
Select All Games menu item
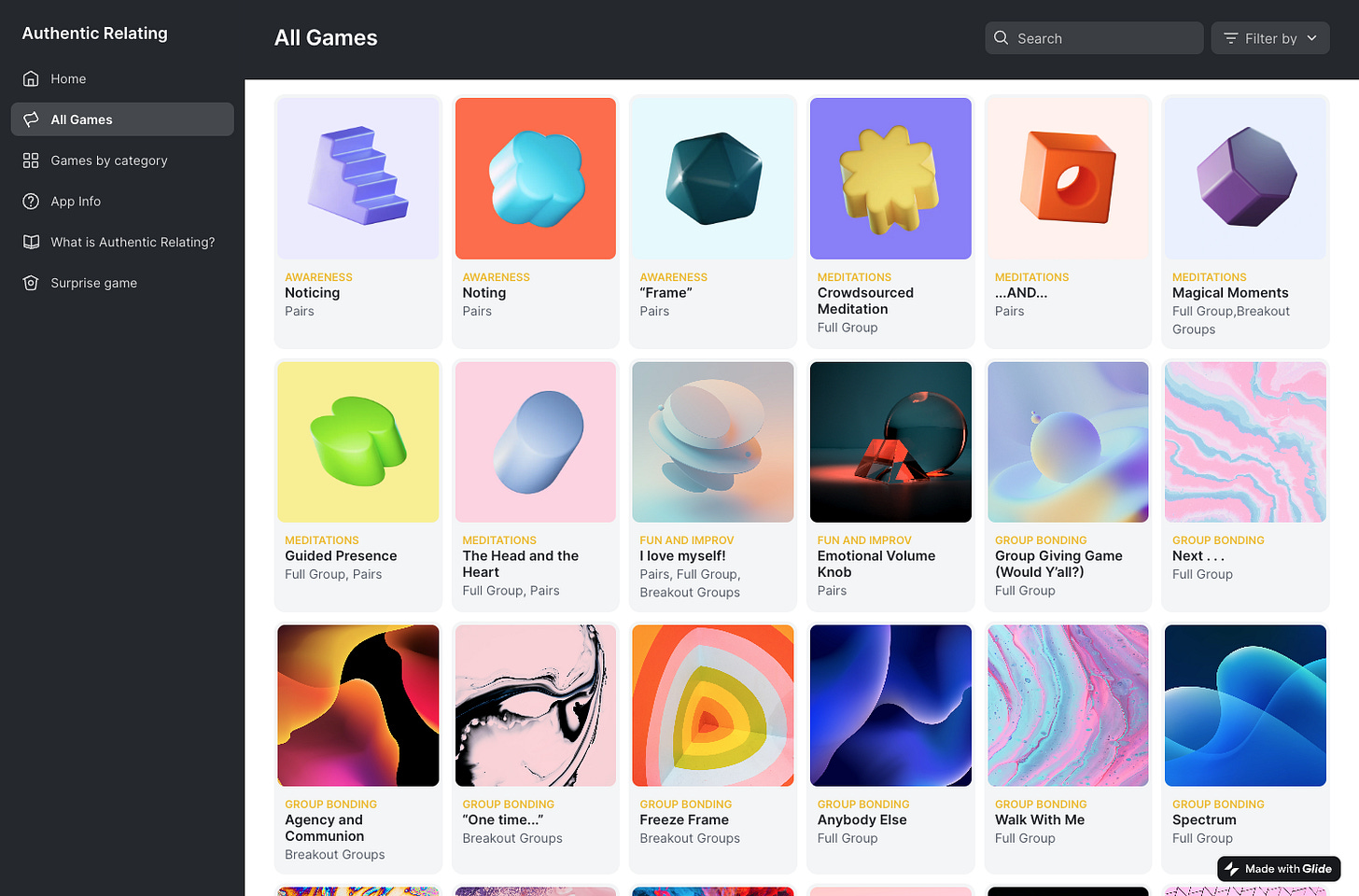click(x=122, y=119)
